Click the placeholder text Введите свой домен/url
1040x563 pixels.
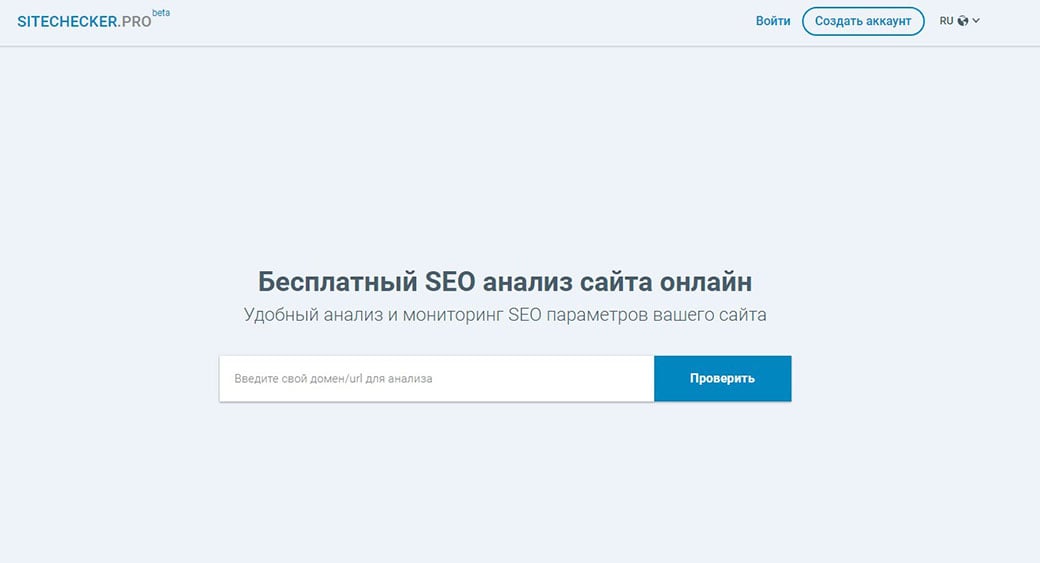(x=333, y=379)
